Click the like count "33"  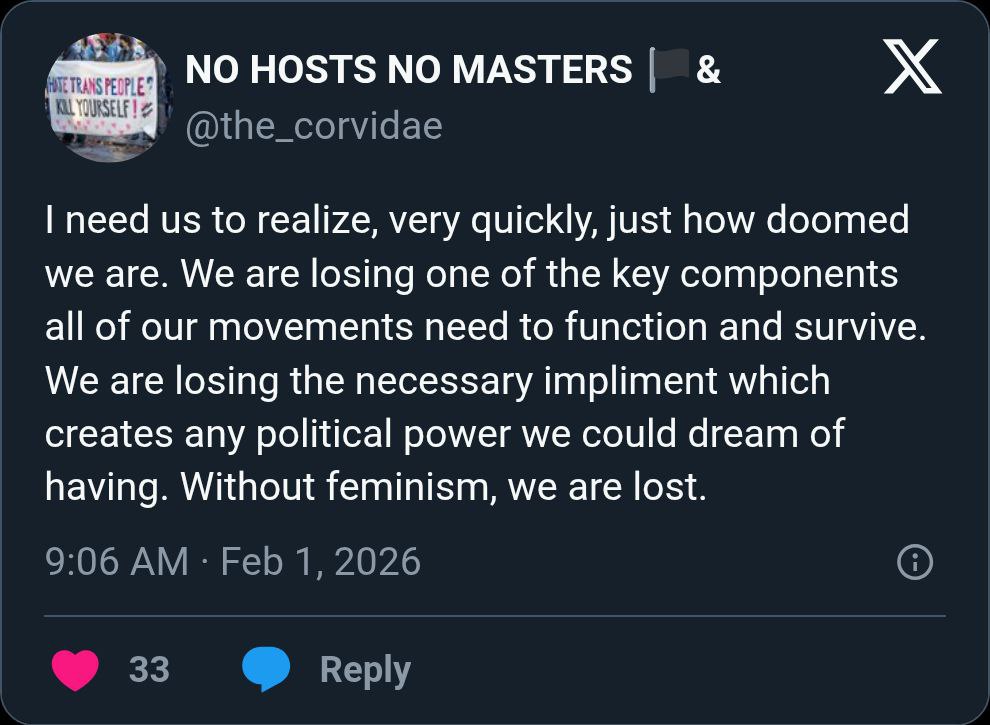(x=149, y=669)
